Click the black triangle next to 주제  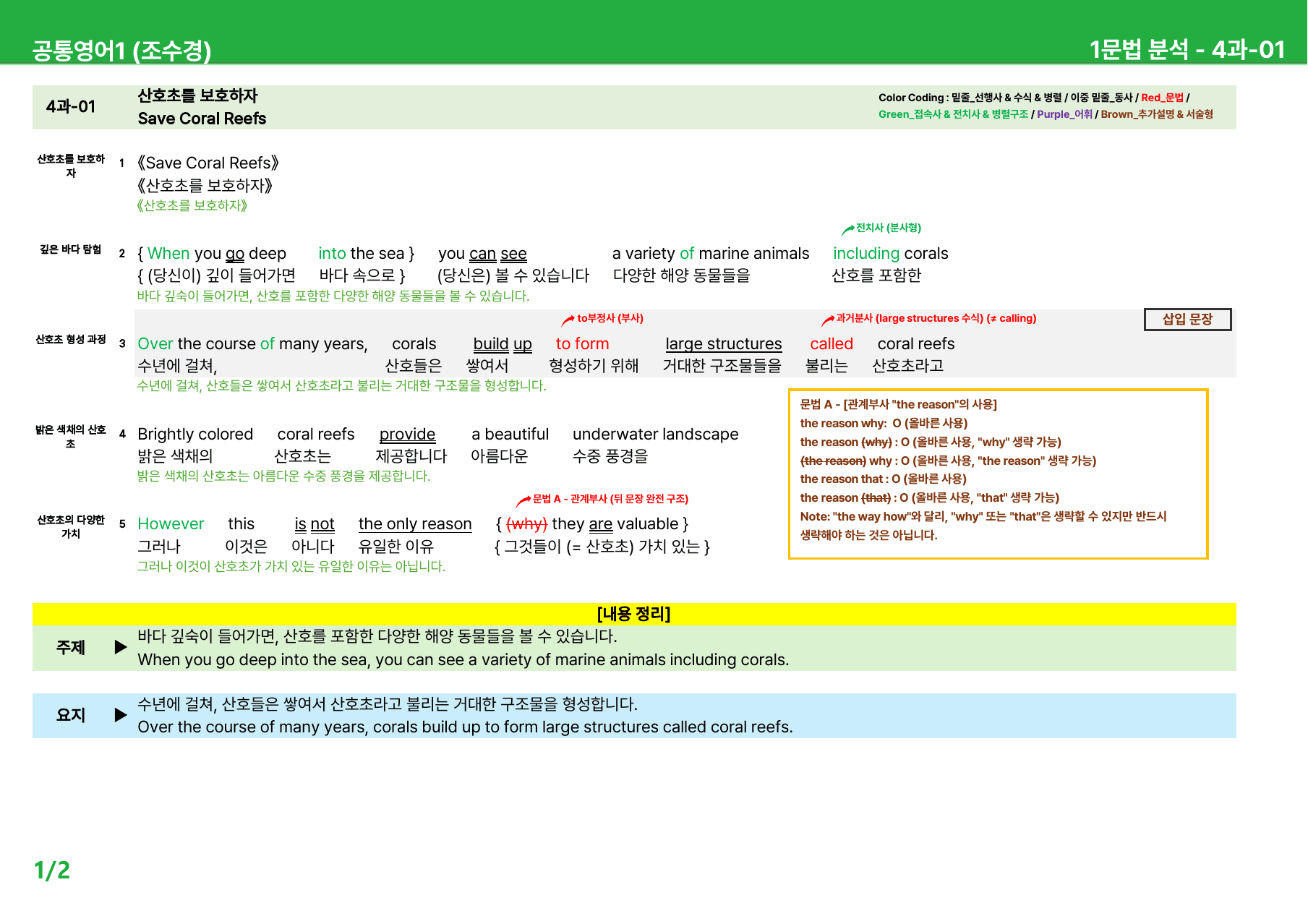click(121, 647)
